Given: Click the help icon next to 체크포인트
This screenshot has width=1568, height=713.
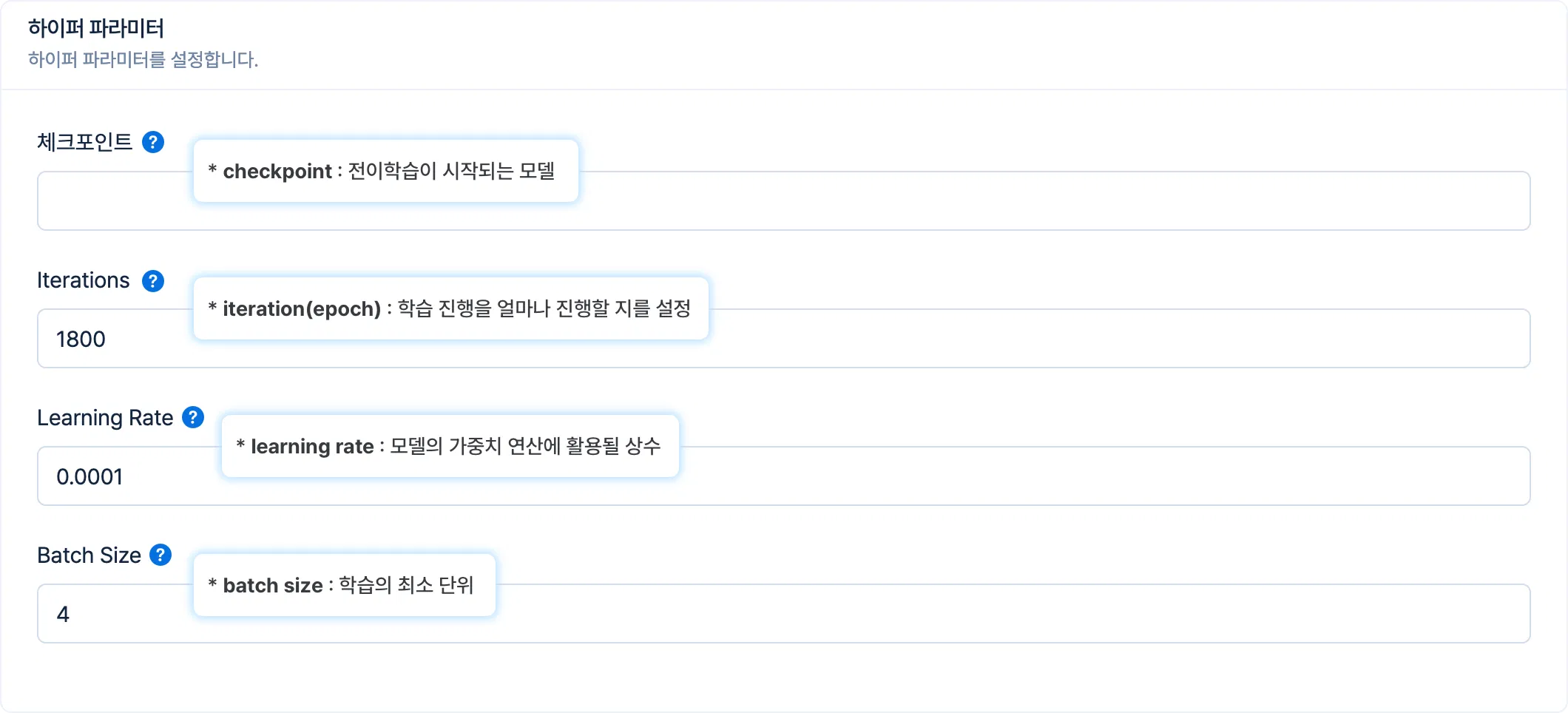Looking at the screenshot, I should [x=153, y=142].
